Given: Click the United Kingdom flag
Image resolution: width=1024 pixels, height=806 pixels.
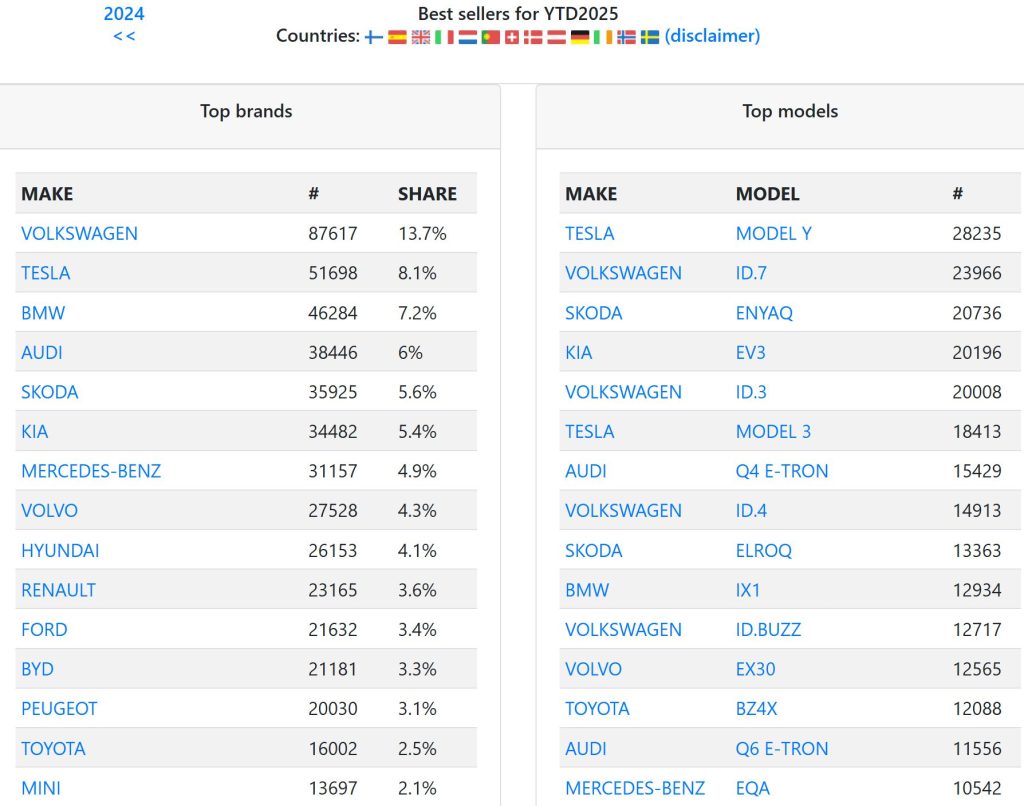Looking at the screenshot, I should pos(421,37).
